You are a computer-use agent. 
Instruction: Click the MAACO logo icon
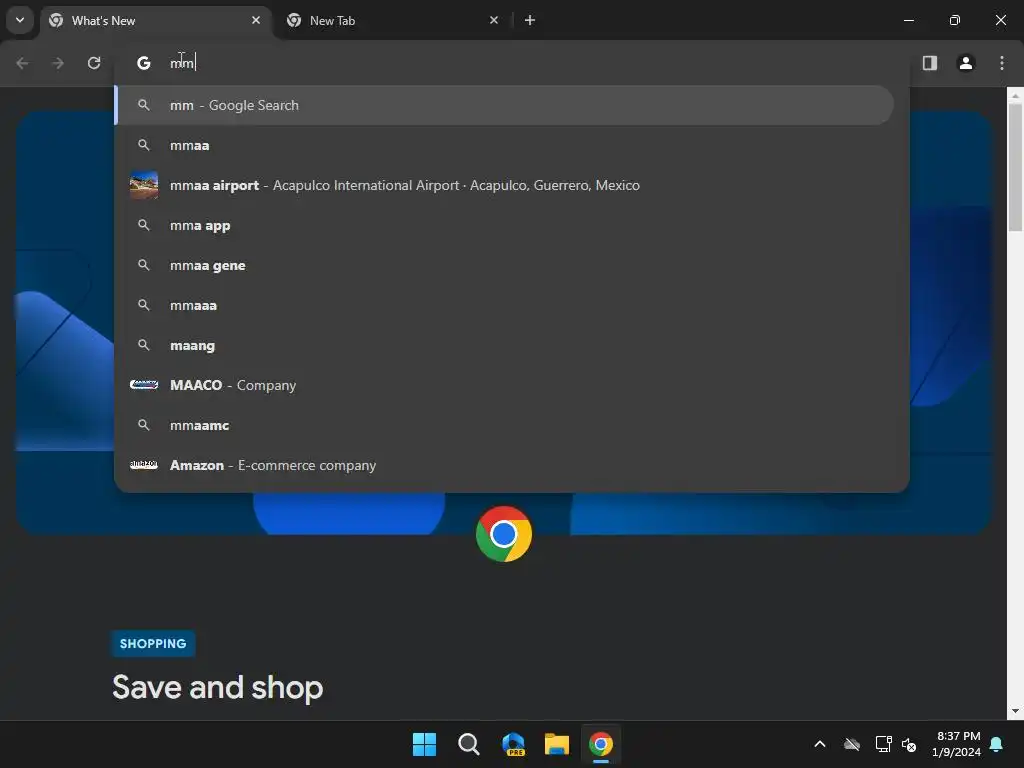(x=144, y=385)
